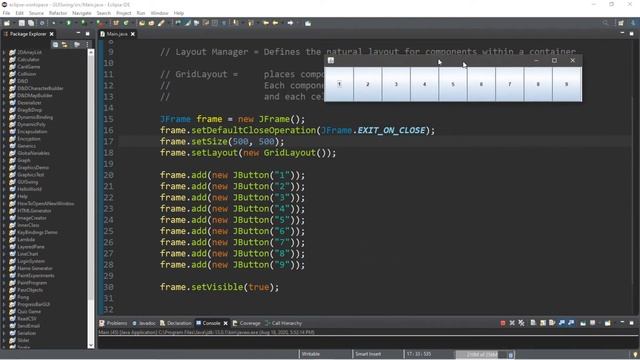
Task: Expand the GUISwing project
Action: (4, 182)
